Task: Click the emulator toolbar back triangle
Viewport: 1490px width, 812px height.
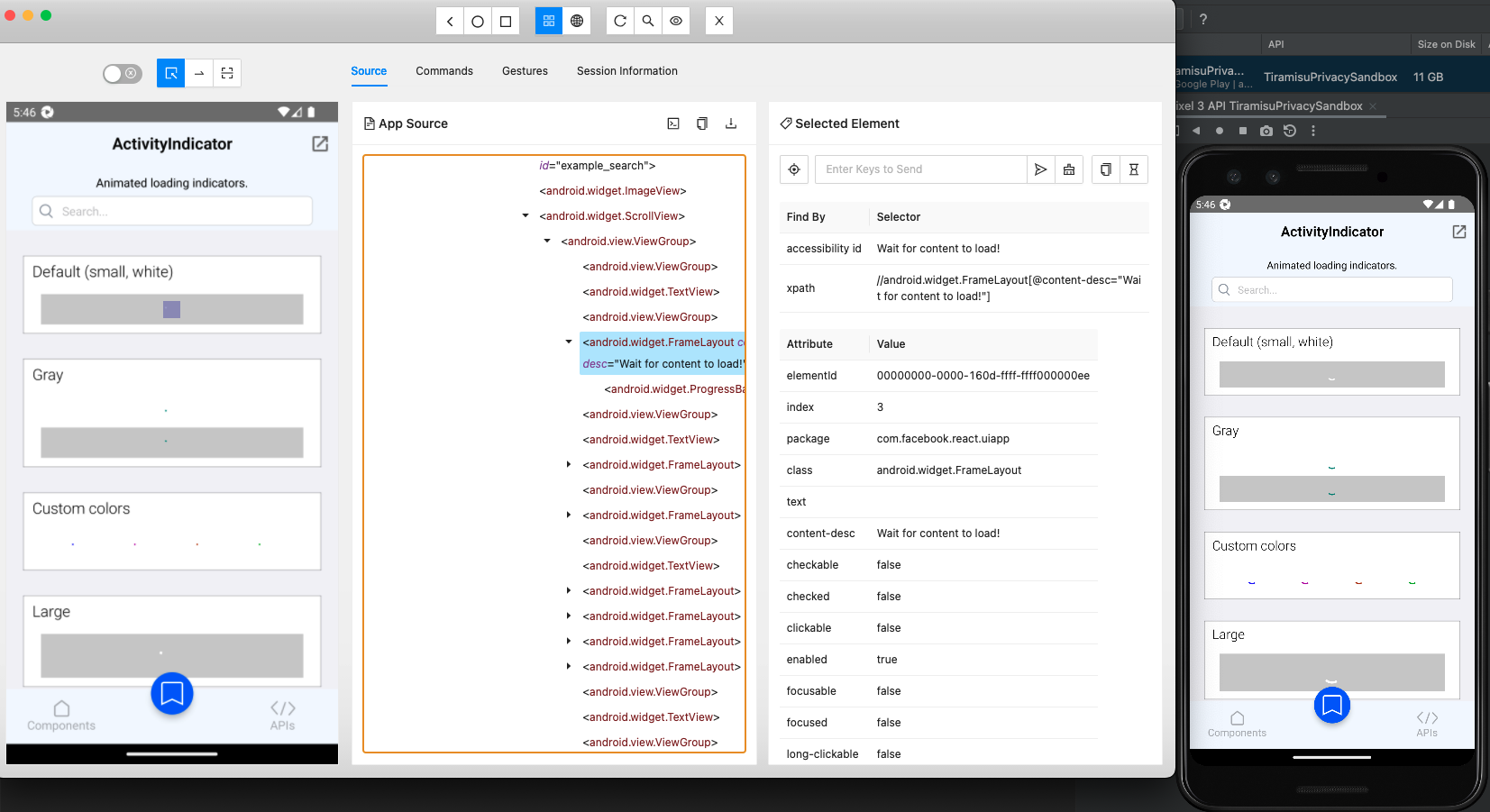Action: (x=1196, y=131)
